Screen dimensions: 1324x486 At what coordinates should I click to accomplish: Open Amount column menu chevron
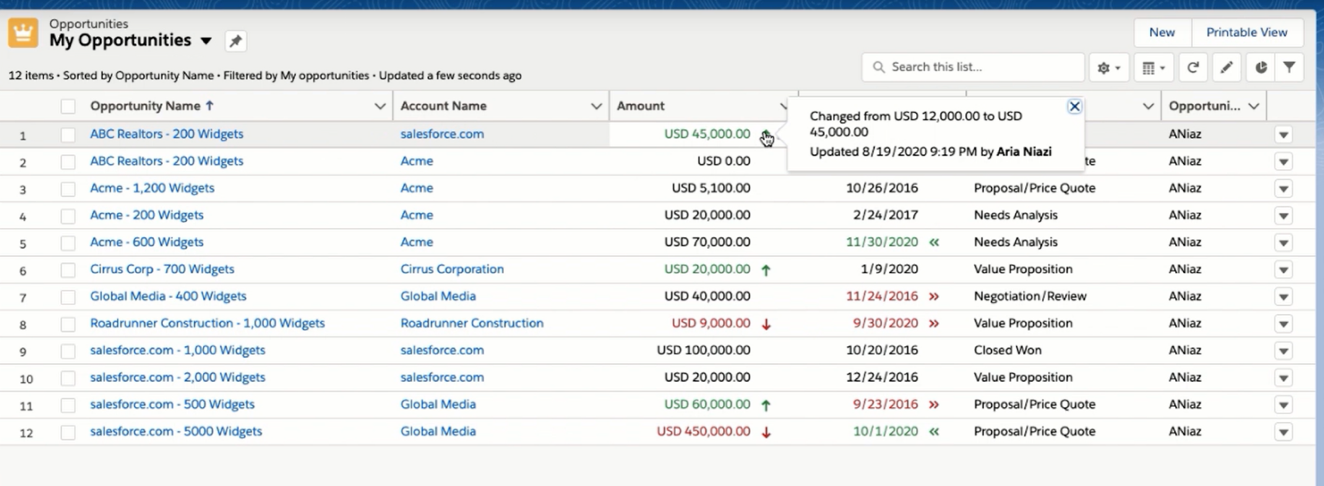[785, 106]
